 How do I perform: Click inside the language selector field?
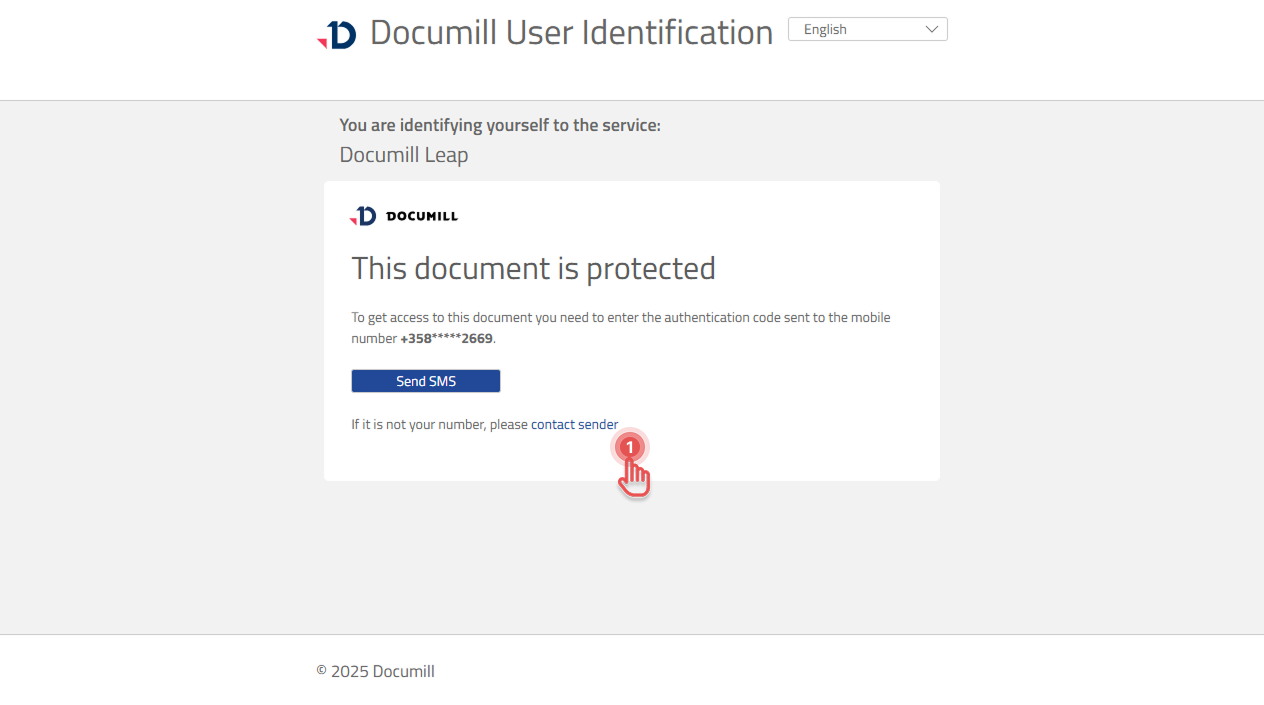point(850,29)
